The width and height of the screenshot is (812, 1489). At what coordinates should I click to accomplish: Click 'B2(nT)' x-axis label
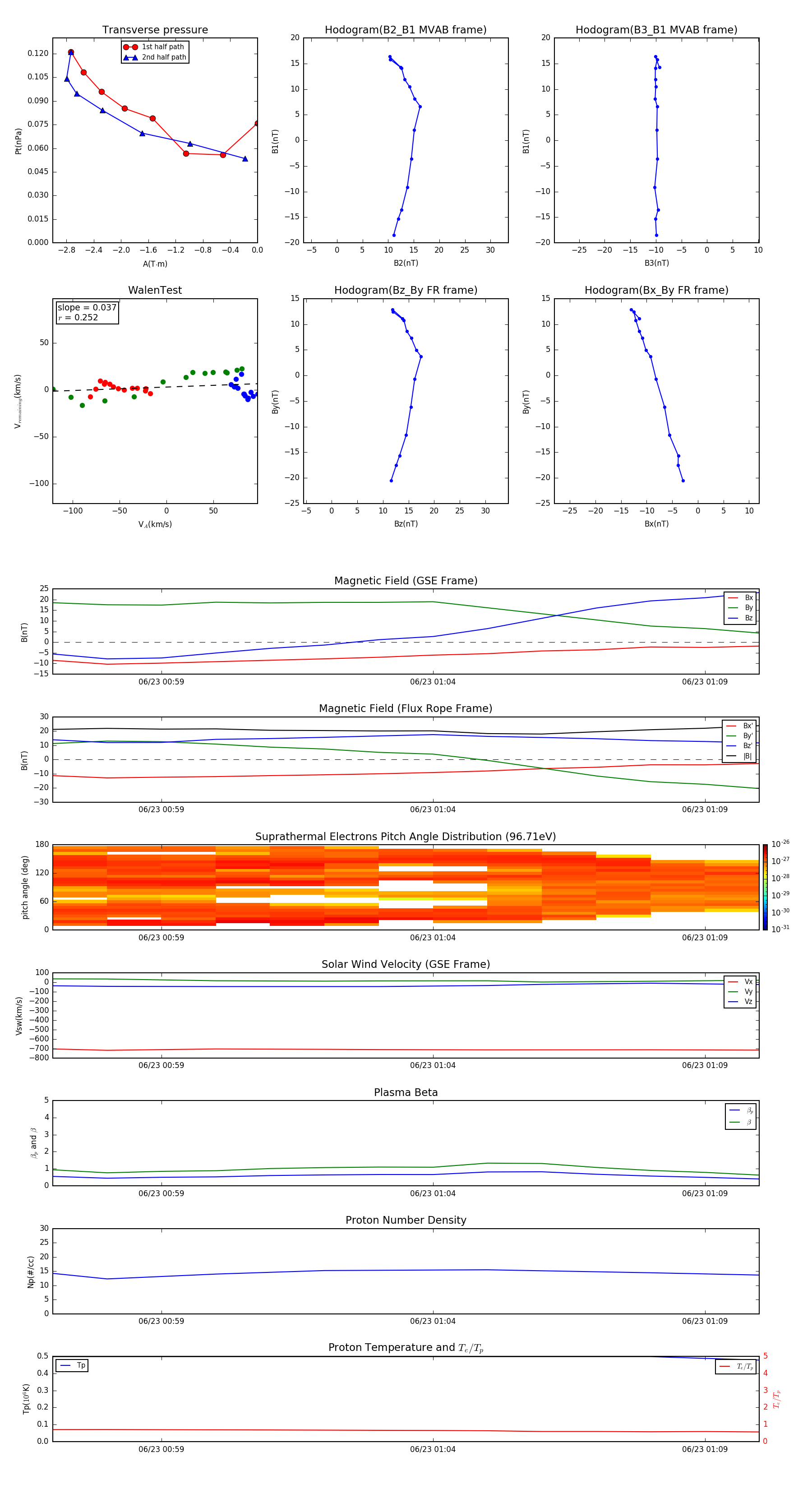tap(406, 263)
